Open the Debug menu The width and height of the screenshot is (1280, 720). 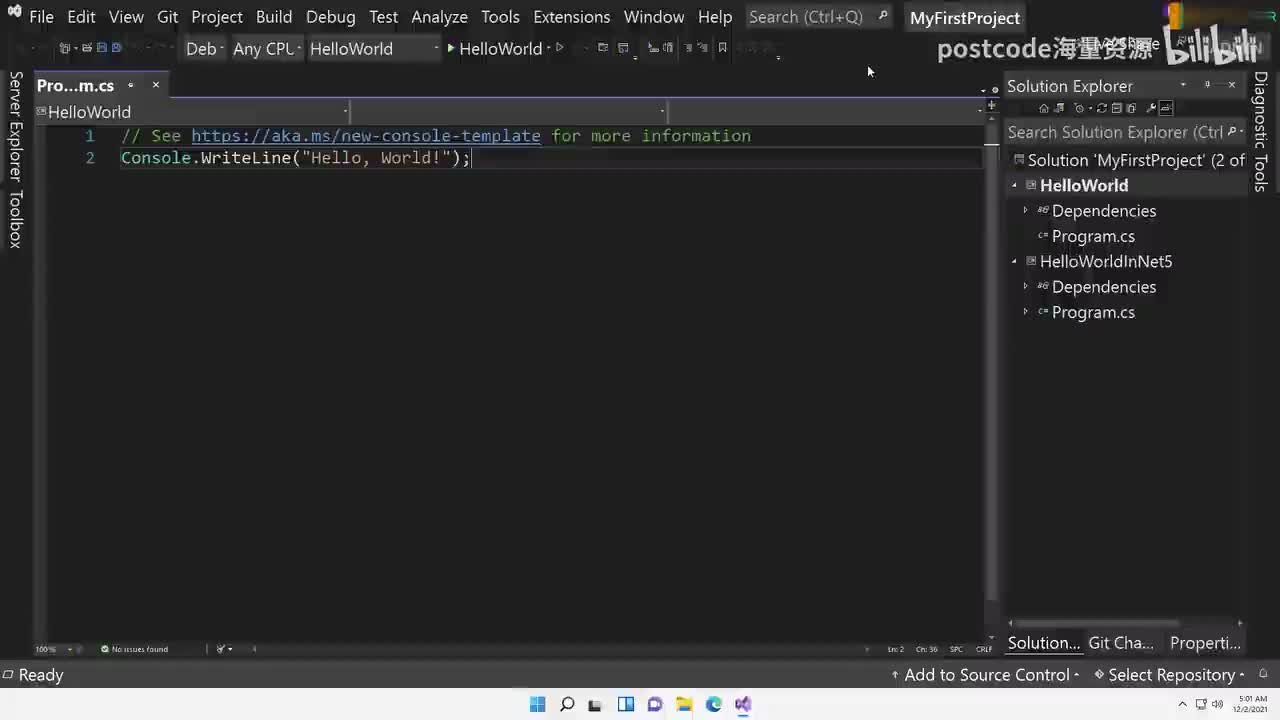[331, 17]
